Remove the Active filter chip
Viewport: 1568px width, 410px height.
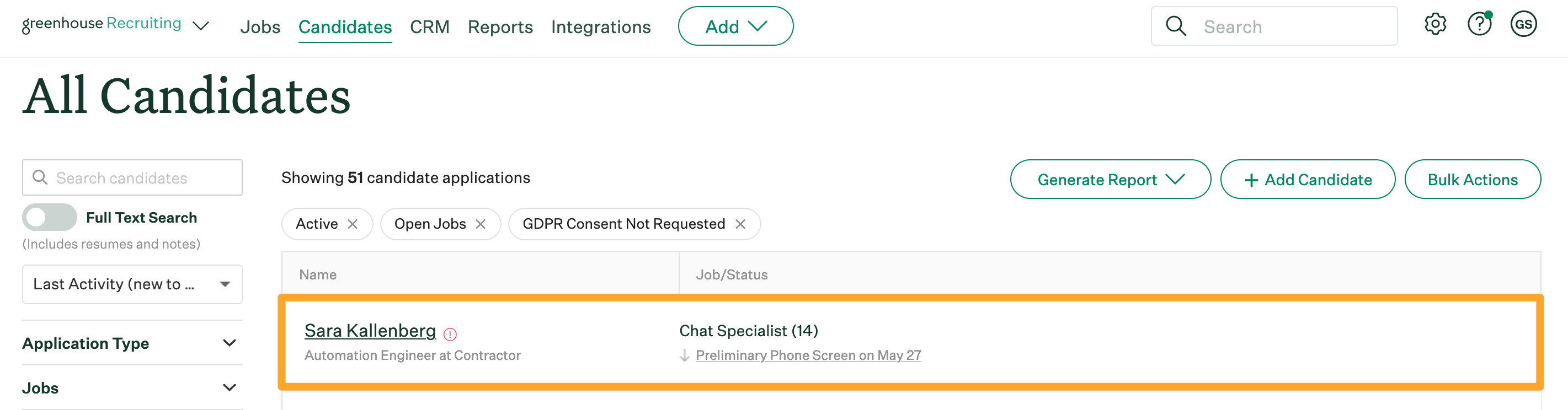[x=353, y=224]
